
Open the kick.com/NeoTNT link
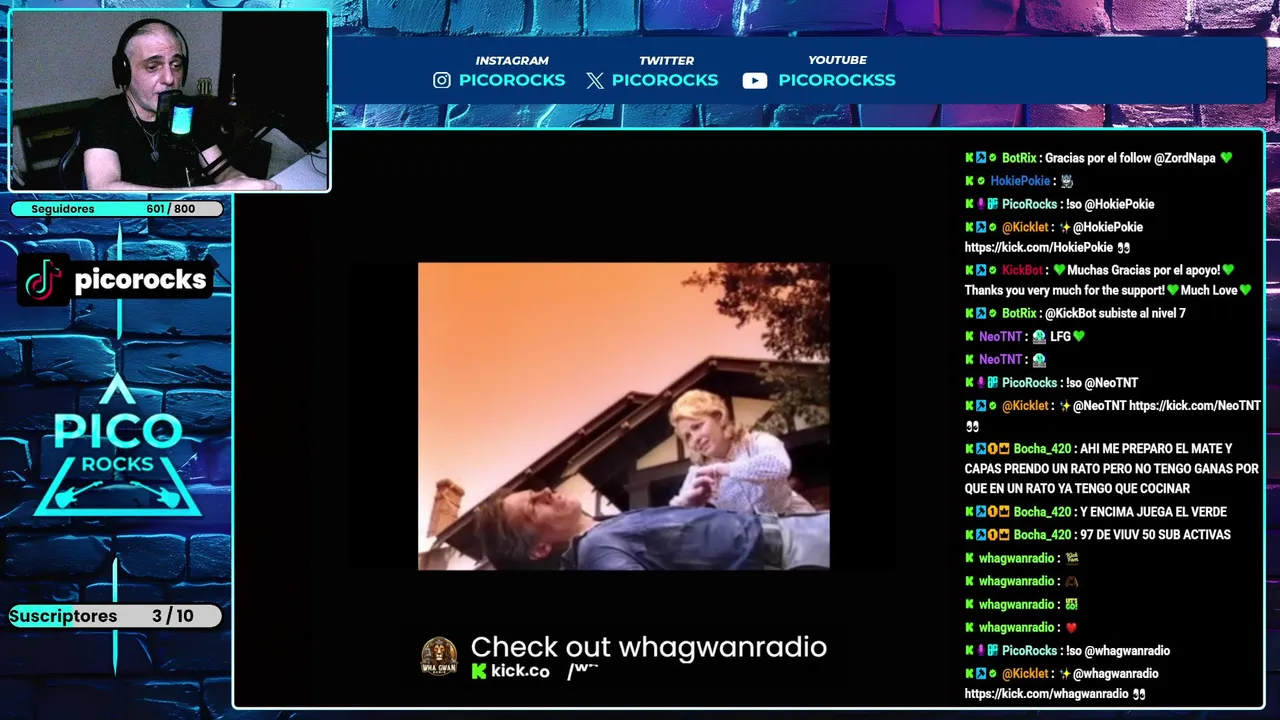(1195, 406)
